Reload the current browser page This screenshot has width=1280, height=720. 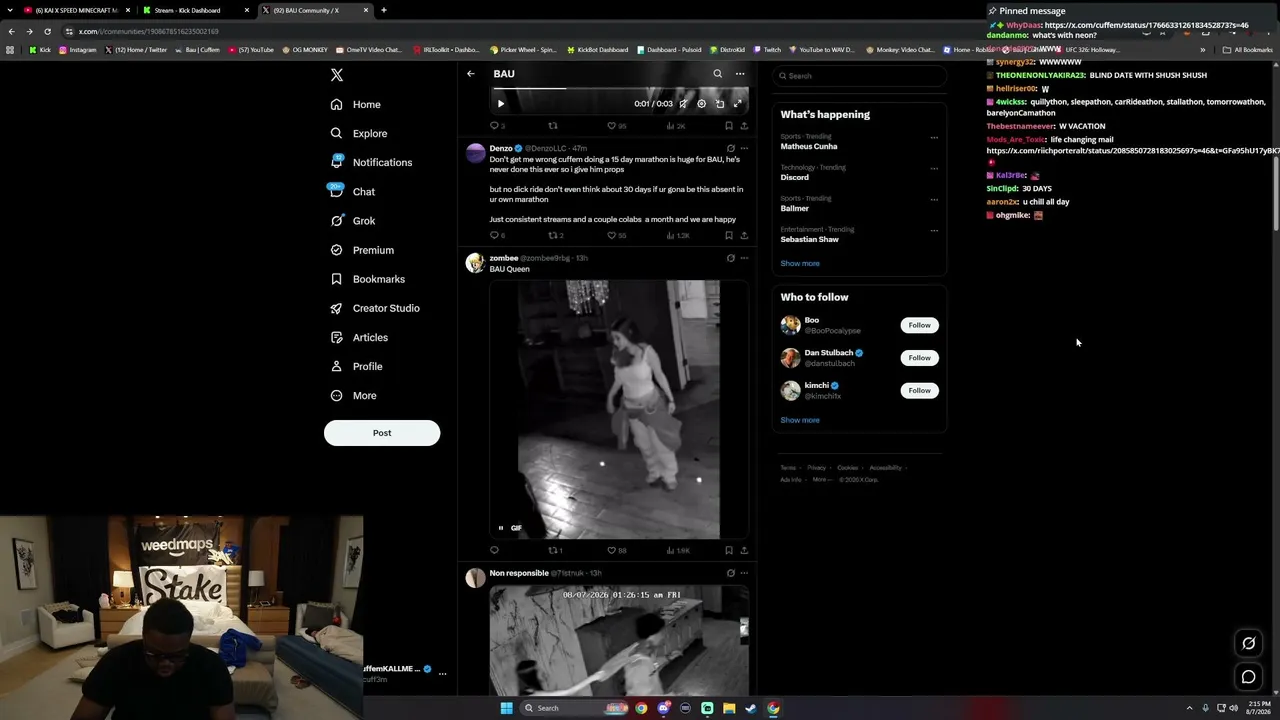(x=47, y=31)
